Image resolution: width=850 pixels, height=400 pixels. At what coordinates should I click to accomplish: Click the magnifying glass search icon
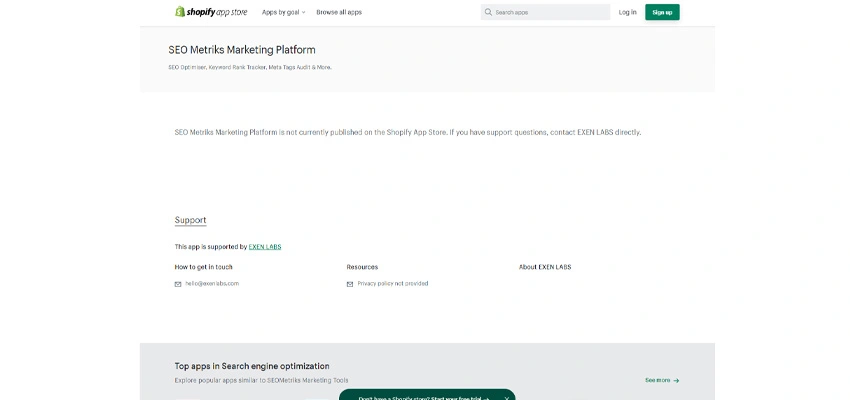[488, 13]
